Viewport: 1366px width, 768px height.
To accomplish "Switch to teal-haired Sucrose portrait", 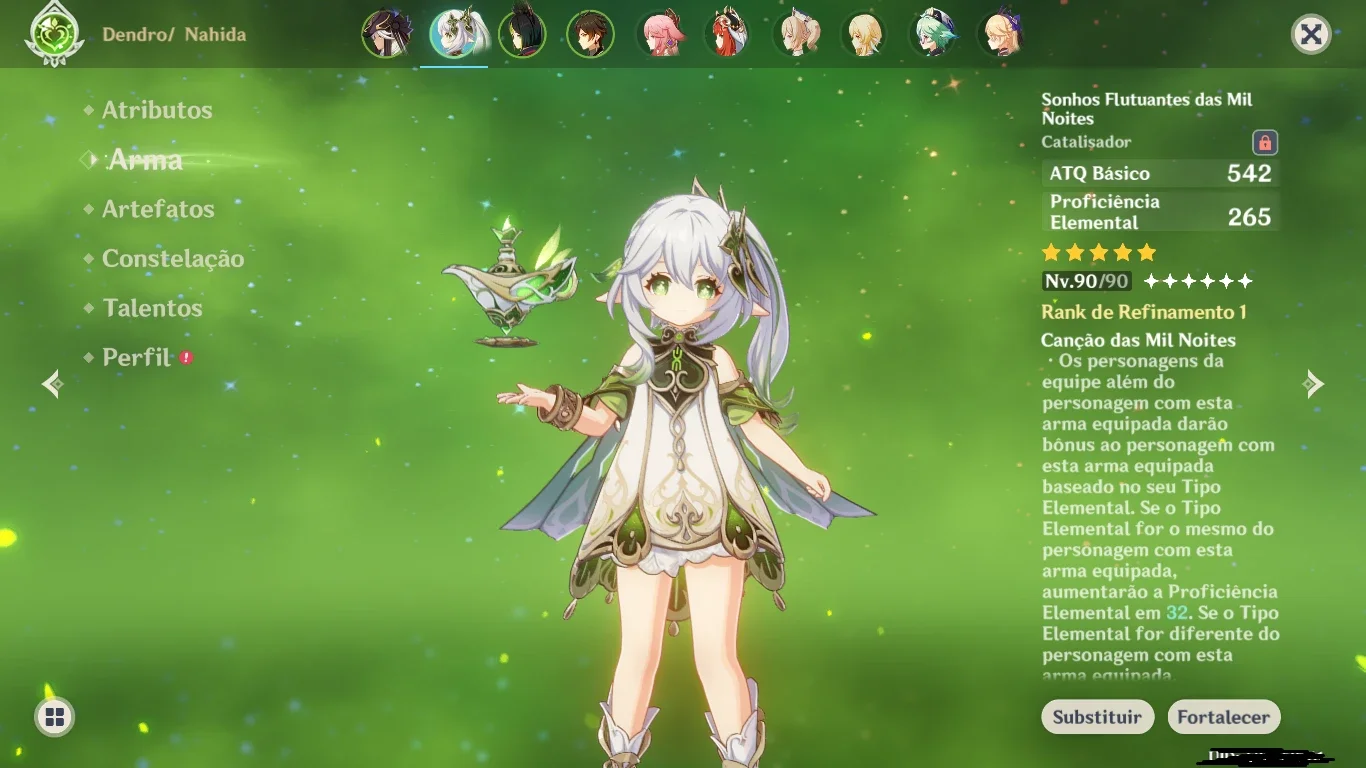I will [x=934, y=34].
